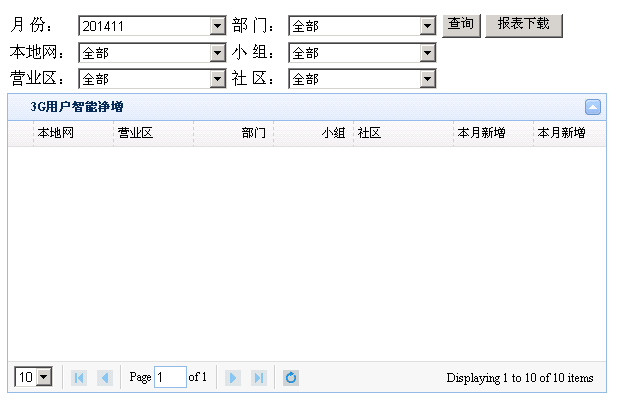
Task: Go to previous page of grid
Action: [105, 377]
